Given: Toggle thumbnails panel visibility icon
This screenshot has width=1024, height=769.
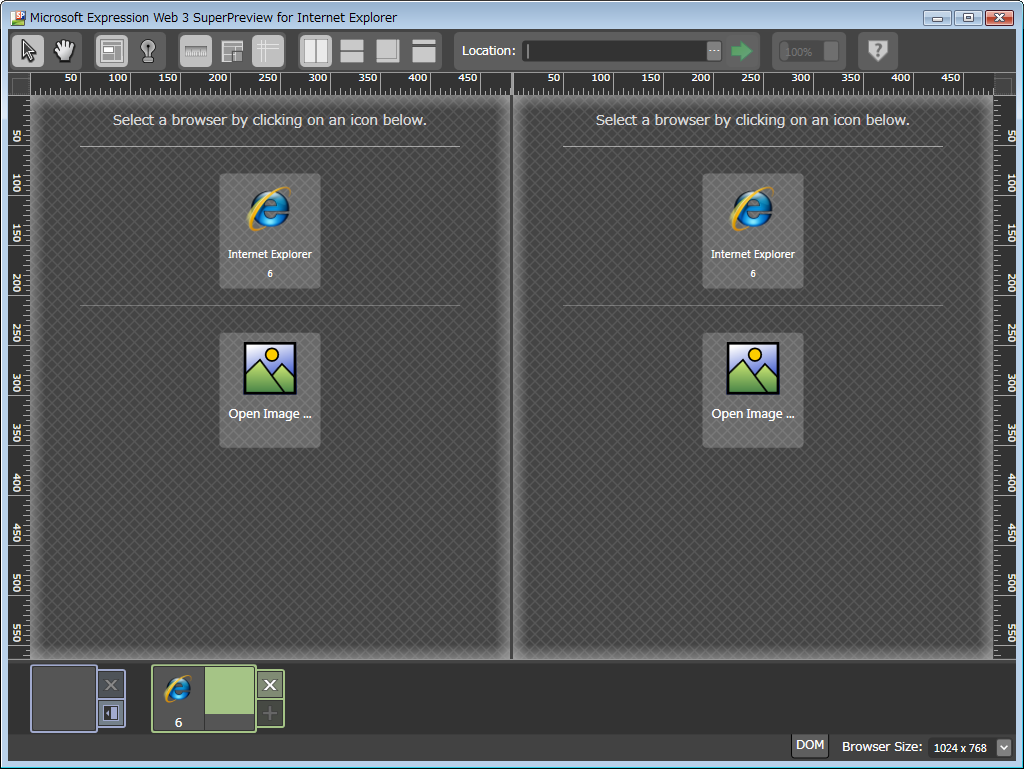Looking at the screenshot, I should point(232,51).
